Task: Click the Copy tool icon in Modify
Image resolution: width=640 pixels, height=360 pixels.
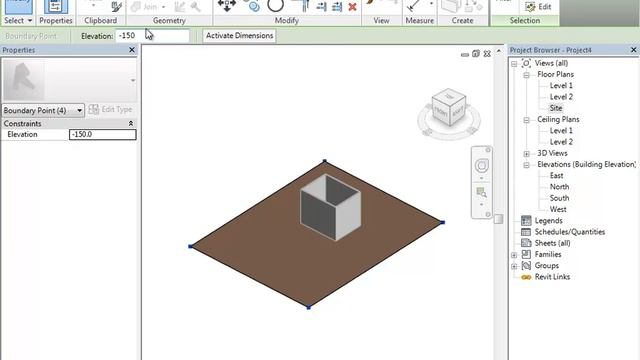Action: click(x=253, y=6)
